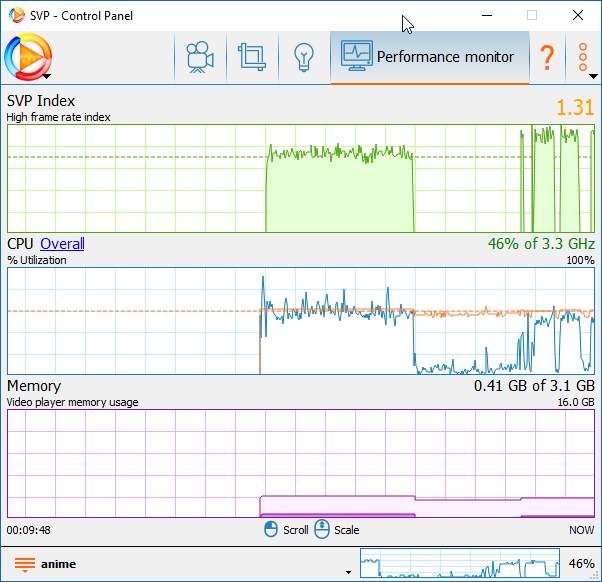
Task: Click inside the SVP Index graph
Action: tap(300, 179)
